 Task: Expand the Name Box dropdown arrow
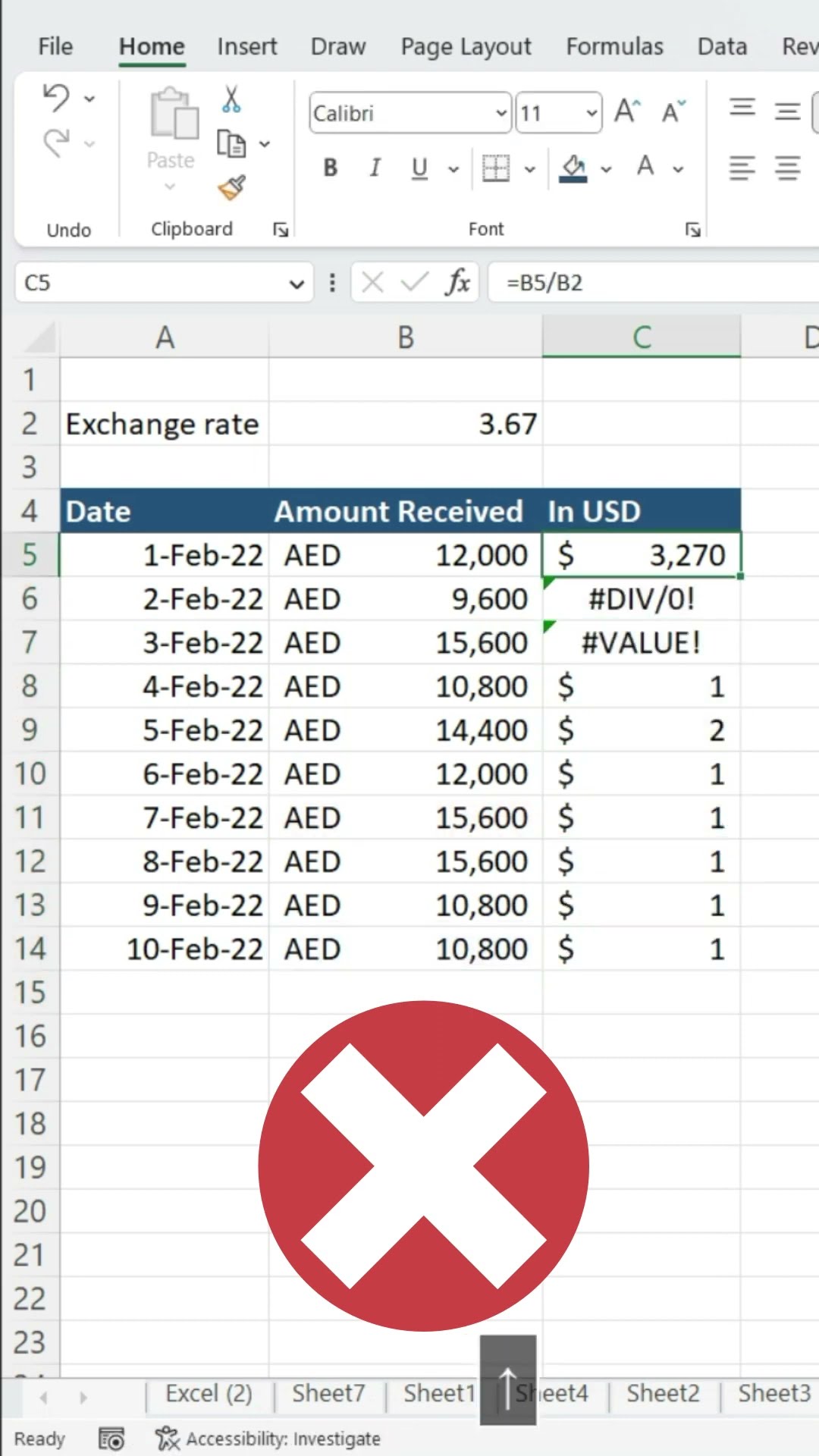pos(297,284)
